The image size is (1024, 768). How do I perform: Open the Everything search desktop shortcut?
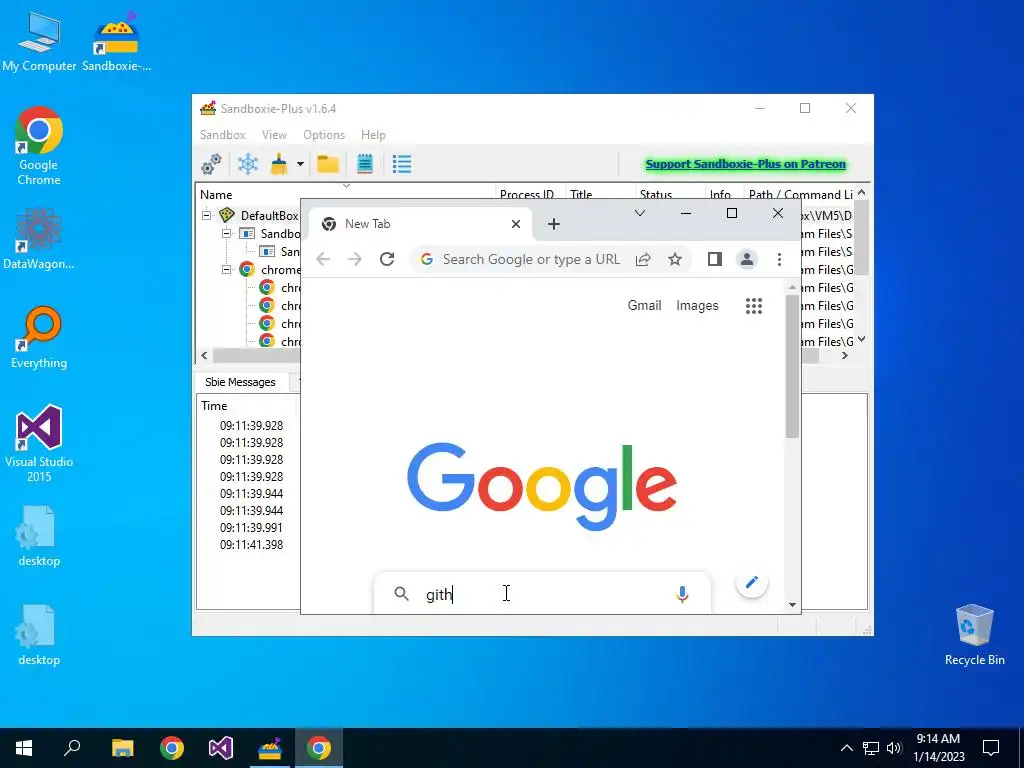pyautogui.click(x=39, y=338)
